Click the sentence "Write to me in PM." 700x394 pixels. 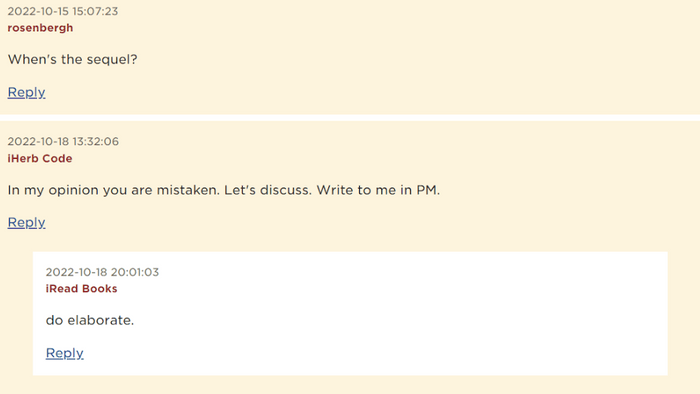378,190
